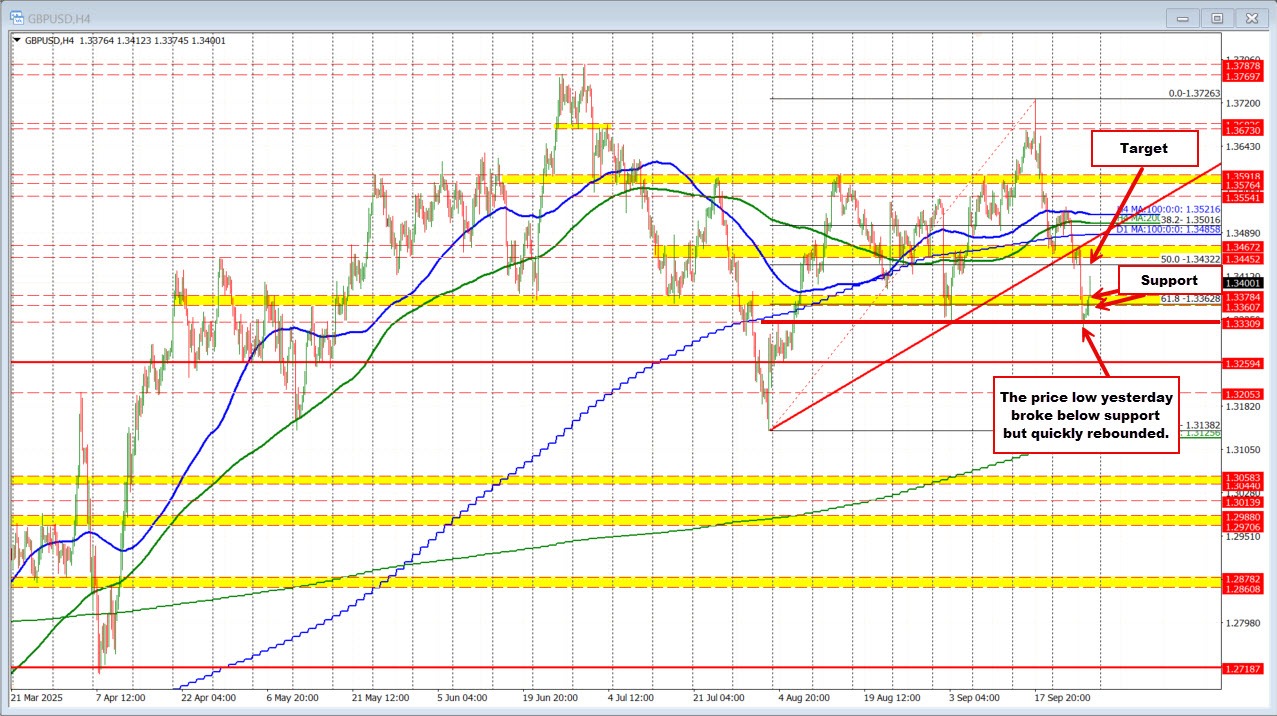Click the 'price low yesterday broke below support' text box

click(x=1086, y=414)
